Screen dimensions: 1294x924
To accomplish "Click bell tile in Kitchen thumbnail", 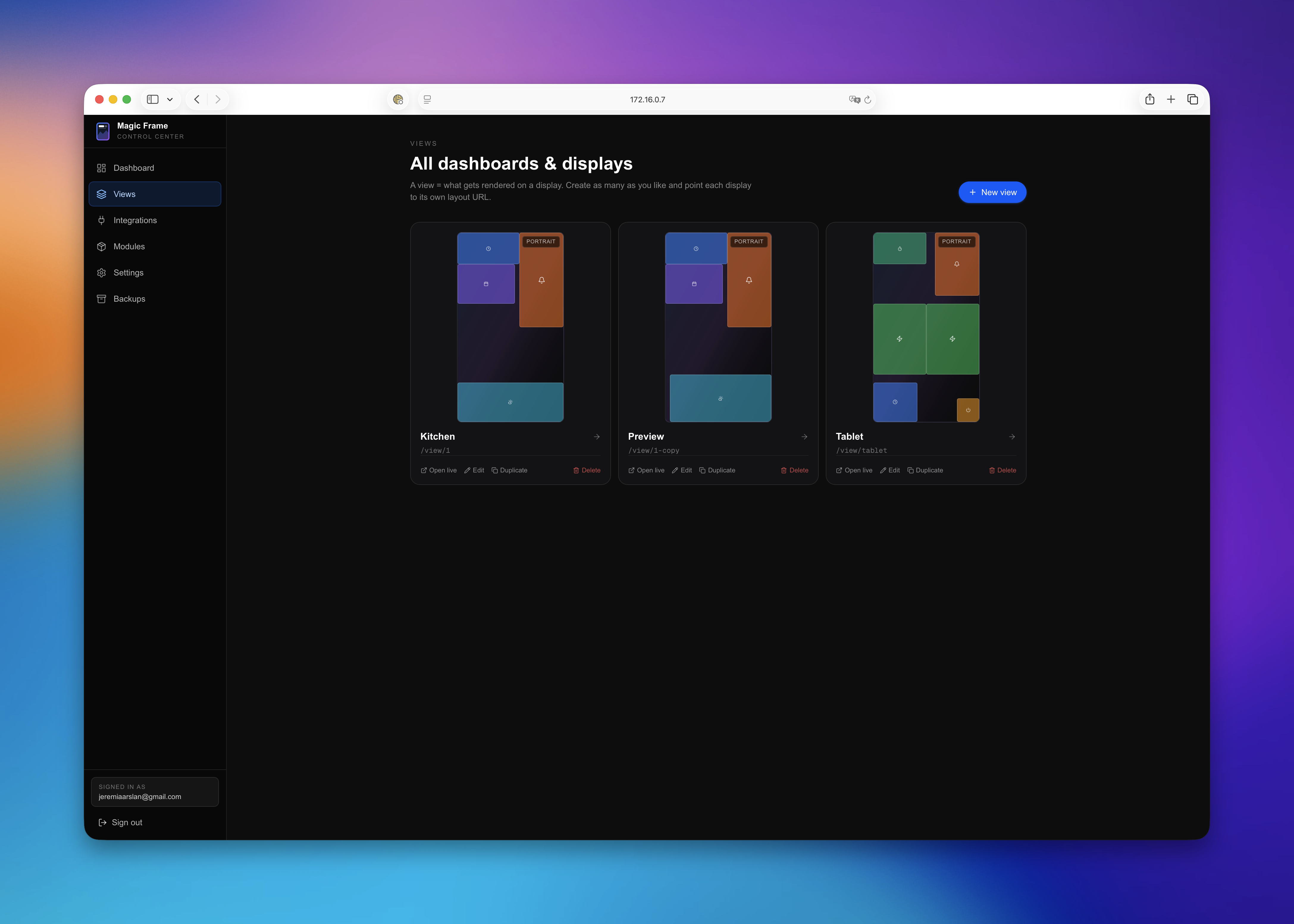I will pyautogui.click(x=541, y=280).
